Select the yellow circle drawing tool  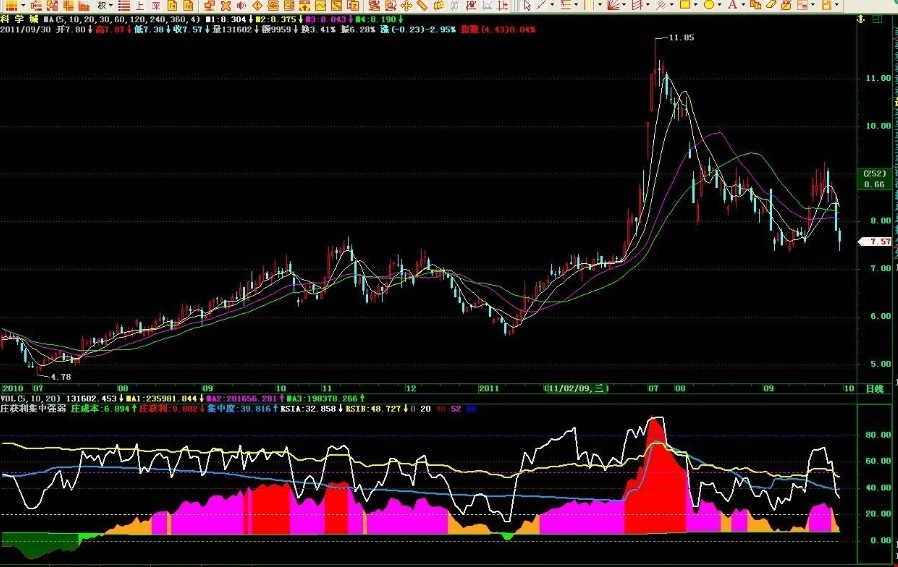coord(708,5)
